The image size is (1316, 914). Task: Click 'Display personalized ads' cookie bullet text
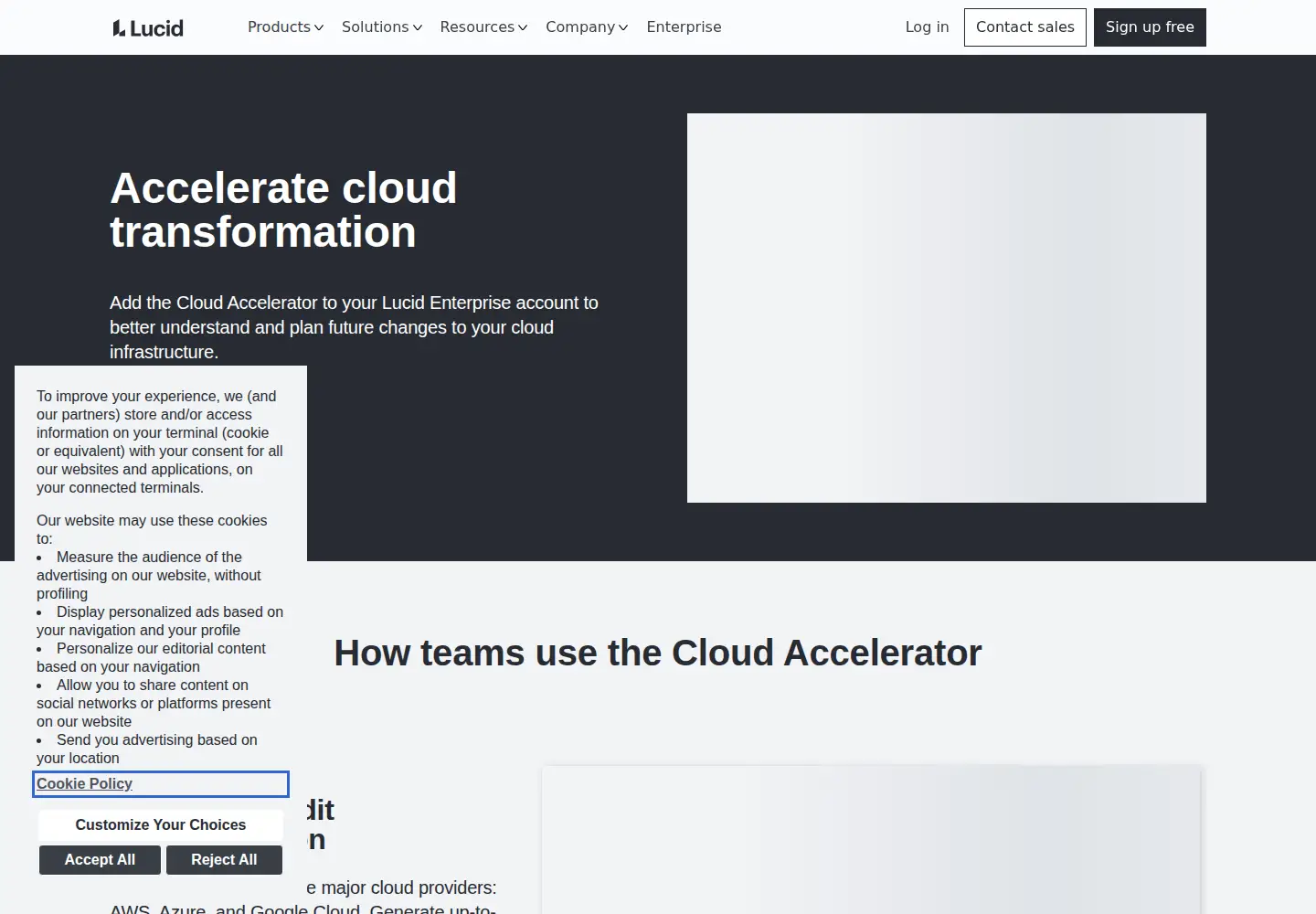tap(160, 621)
